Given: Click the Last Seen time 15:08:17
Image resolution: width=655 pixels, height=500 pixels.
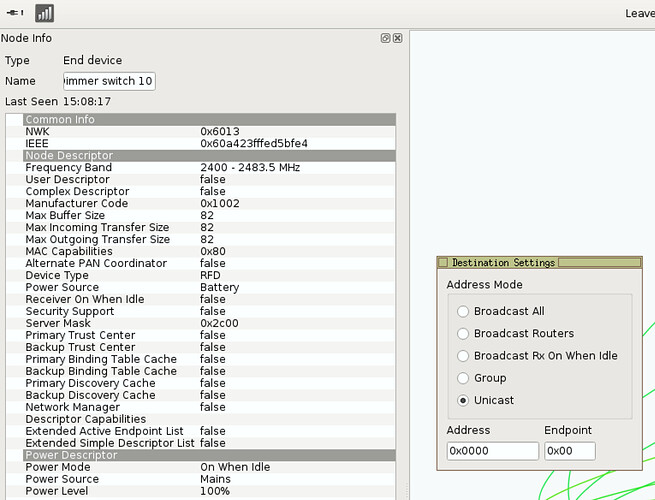Looking at the screenshot, I should pyautogui.click(x=87, y=102).
